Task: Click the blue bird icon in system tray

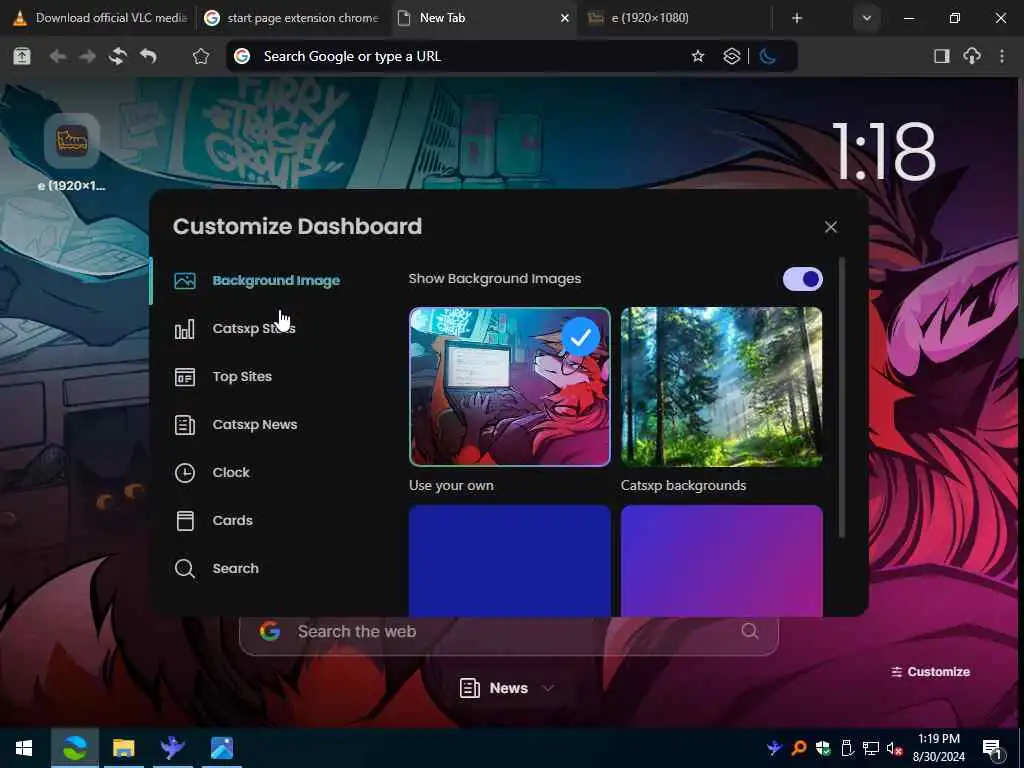Action: 775,748
